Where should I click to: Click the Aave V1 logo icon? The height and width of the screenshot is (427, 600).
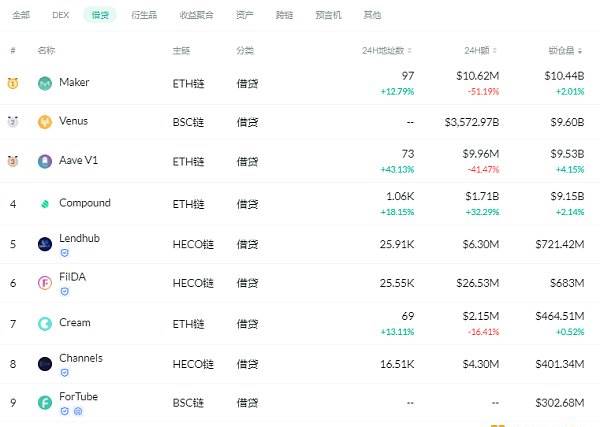point(45,161)
